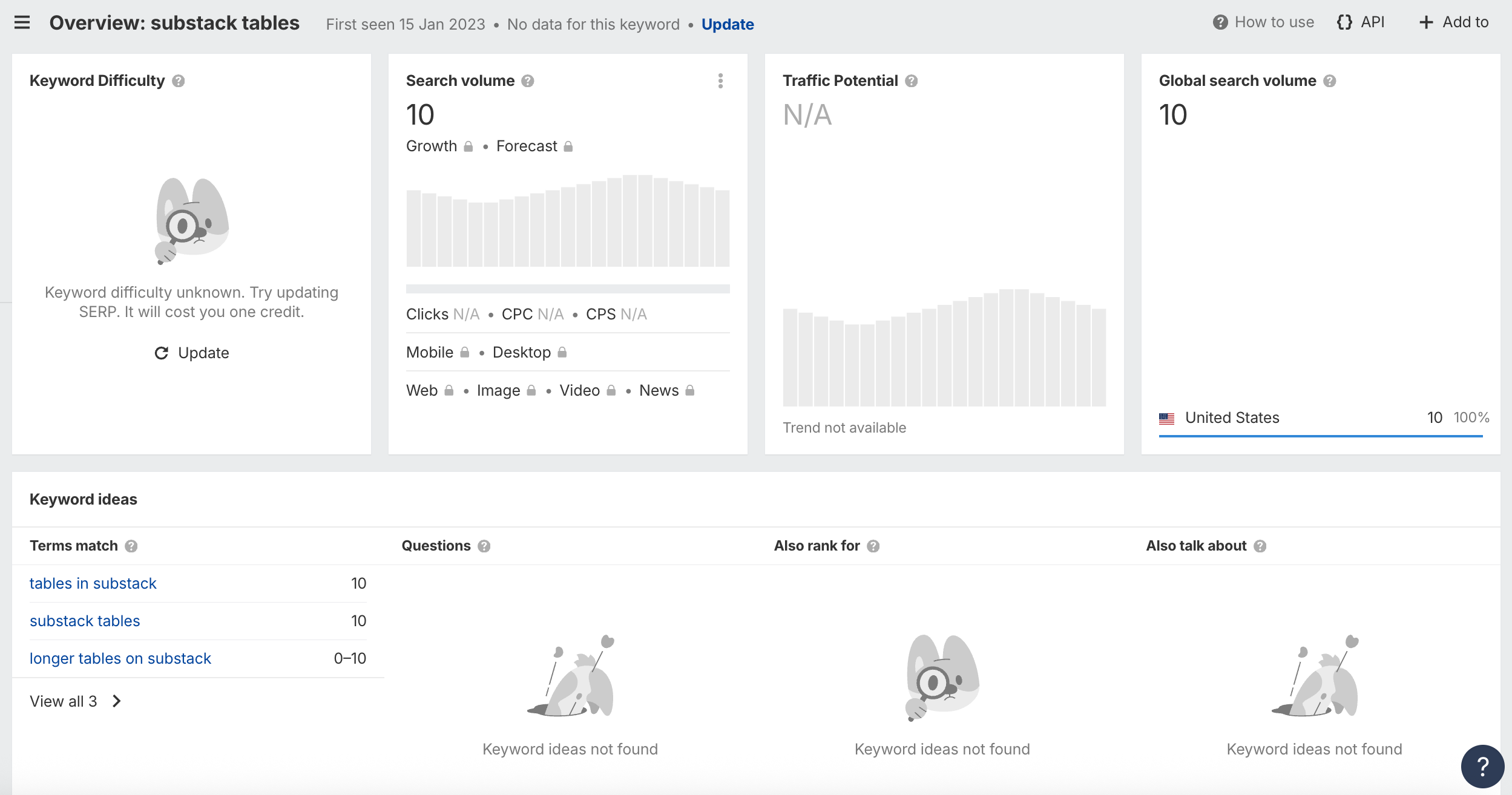Click the Questions help icon
This screenshot has width=1512, height=795.
(484, 546)
